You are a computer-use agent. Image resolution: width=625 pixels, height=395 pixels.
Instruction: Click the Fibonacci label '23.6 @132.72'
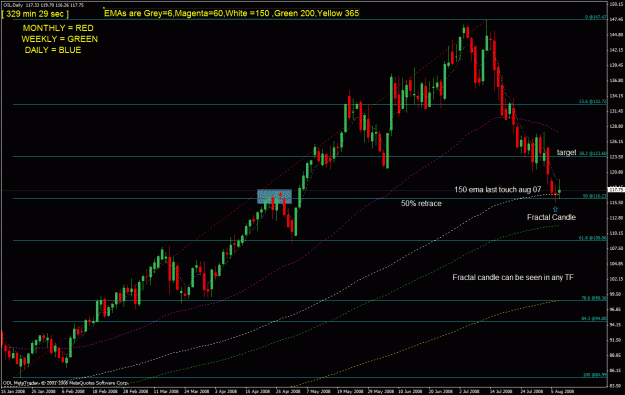coord(593,102)
